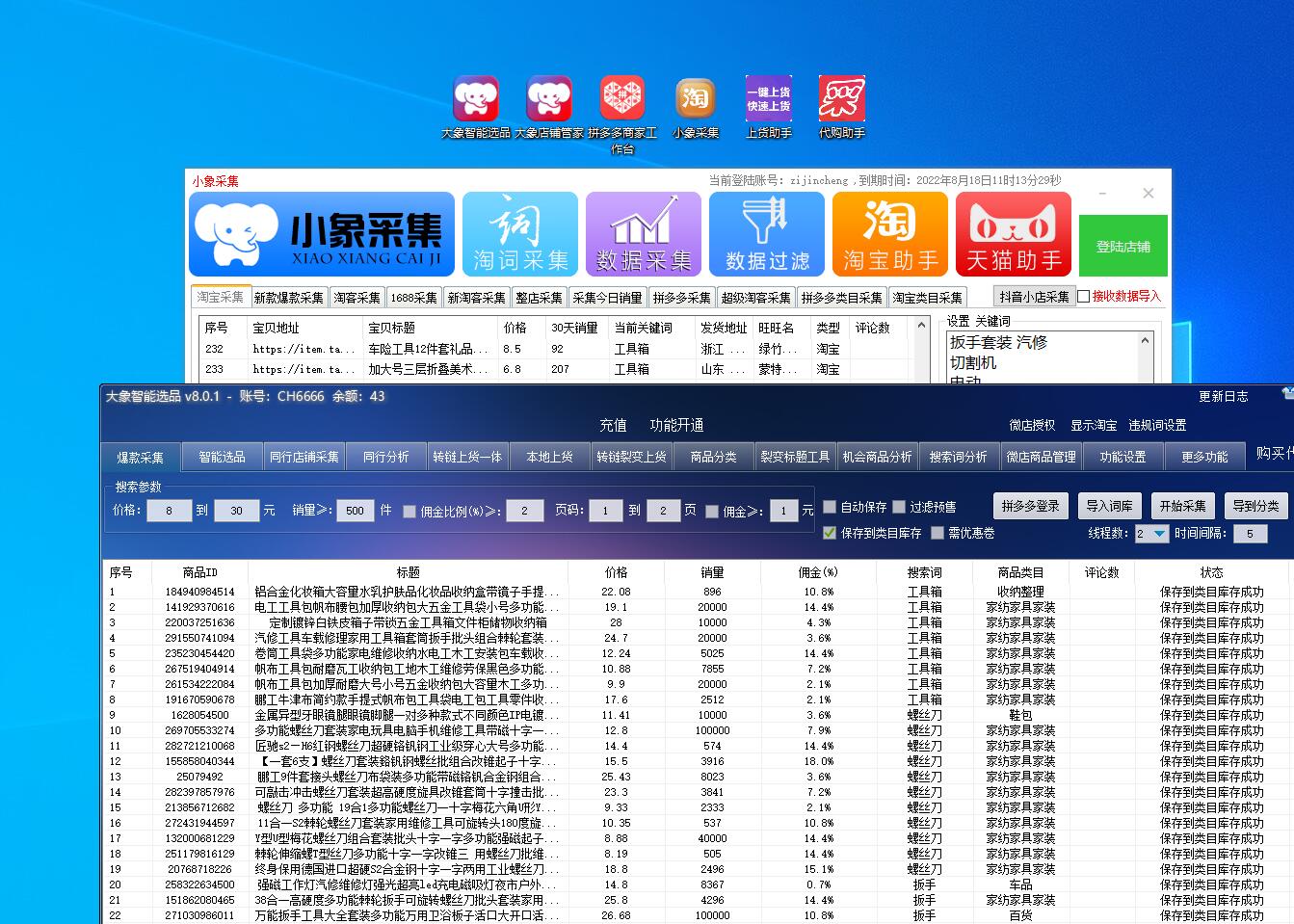Viewport: 1294px width, 924px height.
Task: Select row with ID 184940984514
Action: pyautogui.click(x=696, y=592)
